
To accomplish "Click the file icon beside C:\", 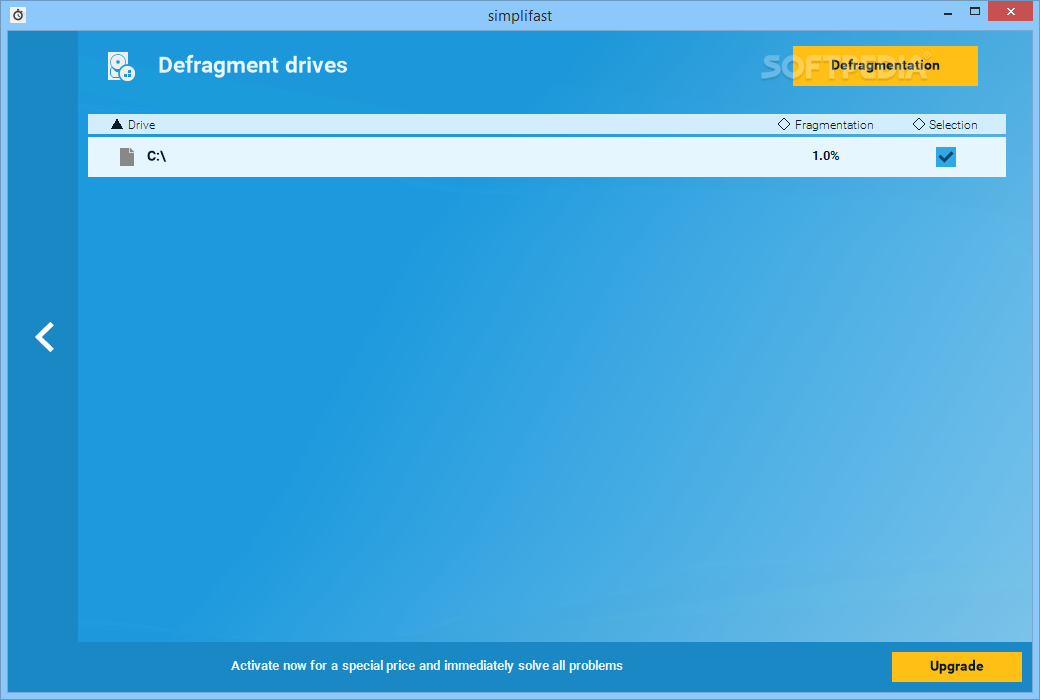I will coord(127,157).
